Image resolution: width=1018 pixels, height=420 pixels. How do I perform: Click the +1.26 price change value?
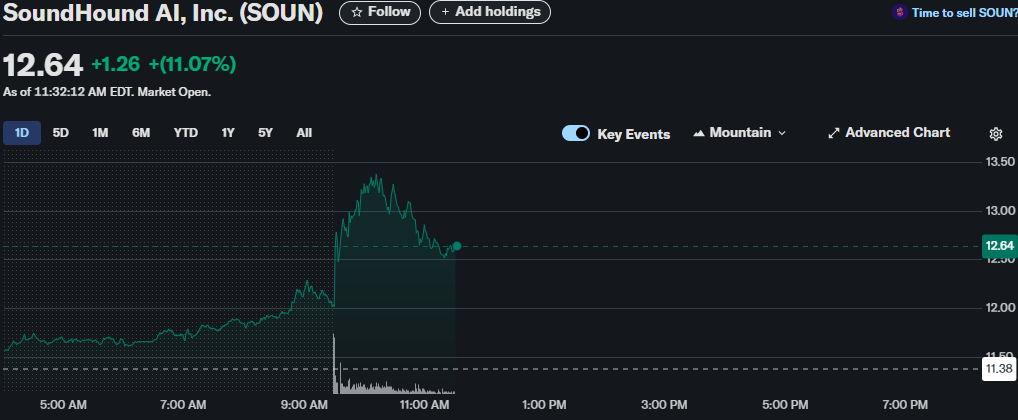click(116, 64)
